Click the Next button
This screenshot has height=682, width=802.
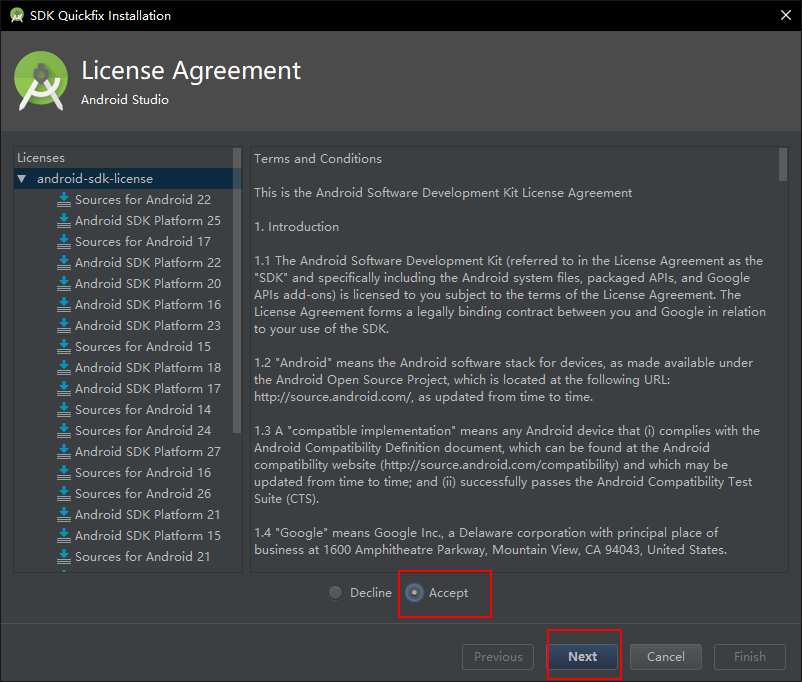coord(583,656)
